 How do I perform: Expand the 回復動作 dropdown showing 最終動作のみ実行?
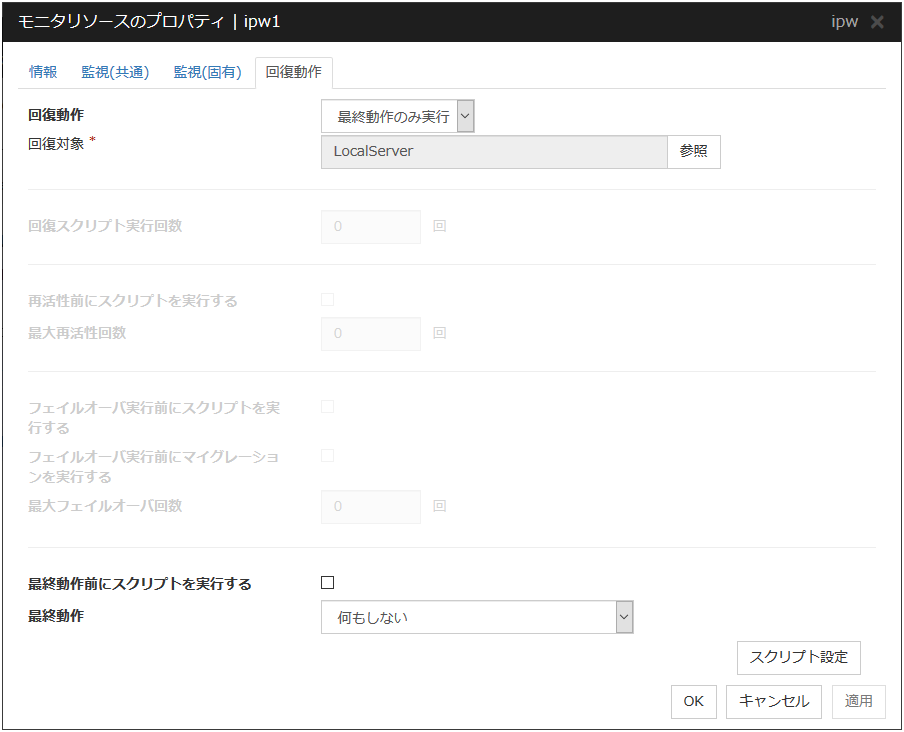[x=398, y=117]
